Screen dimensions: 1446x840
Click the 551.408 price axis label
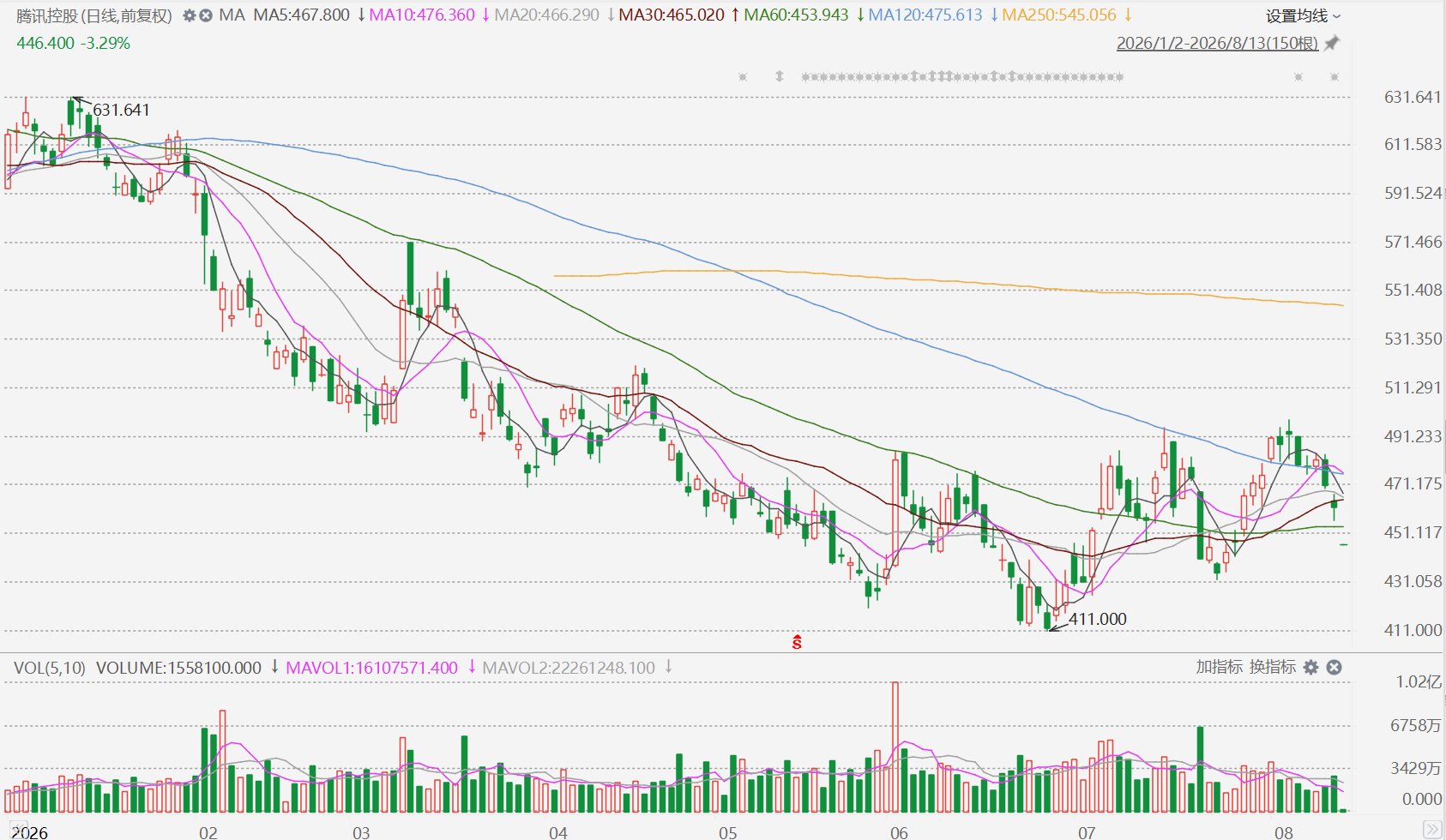1413,290
